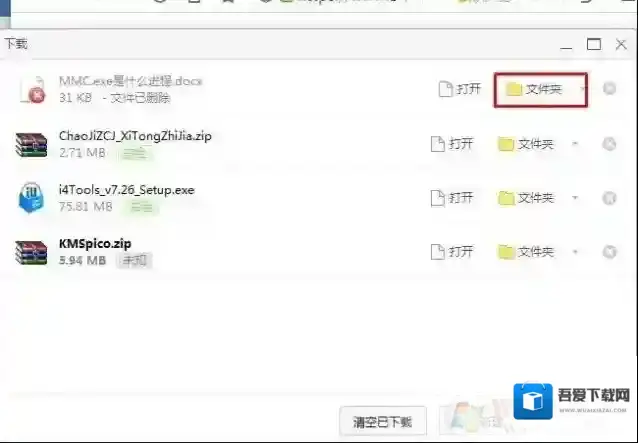This screenshot has width=638, height=443.
Task: Show folder containing i4Tools_v7.26_Setup.exe
Action: coord(526,198)
